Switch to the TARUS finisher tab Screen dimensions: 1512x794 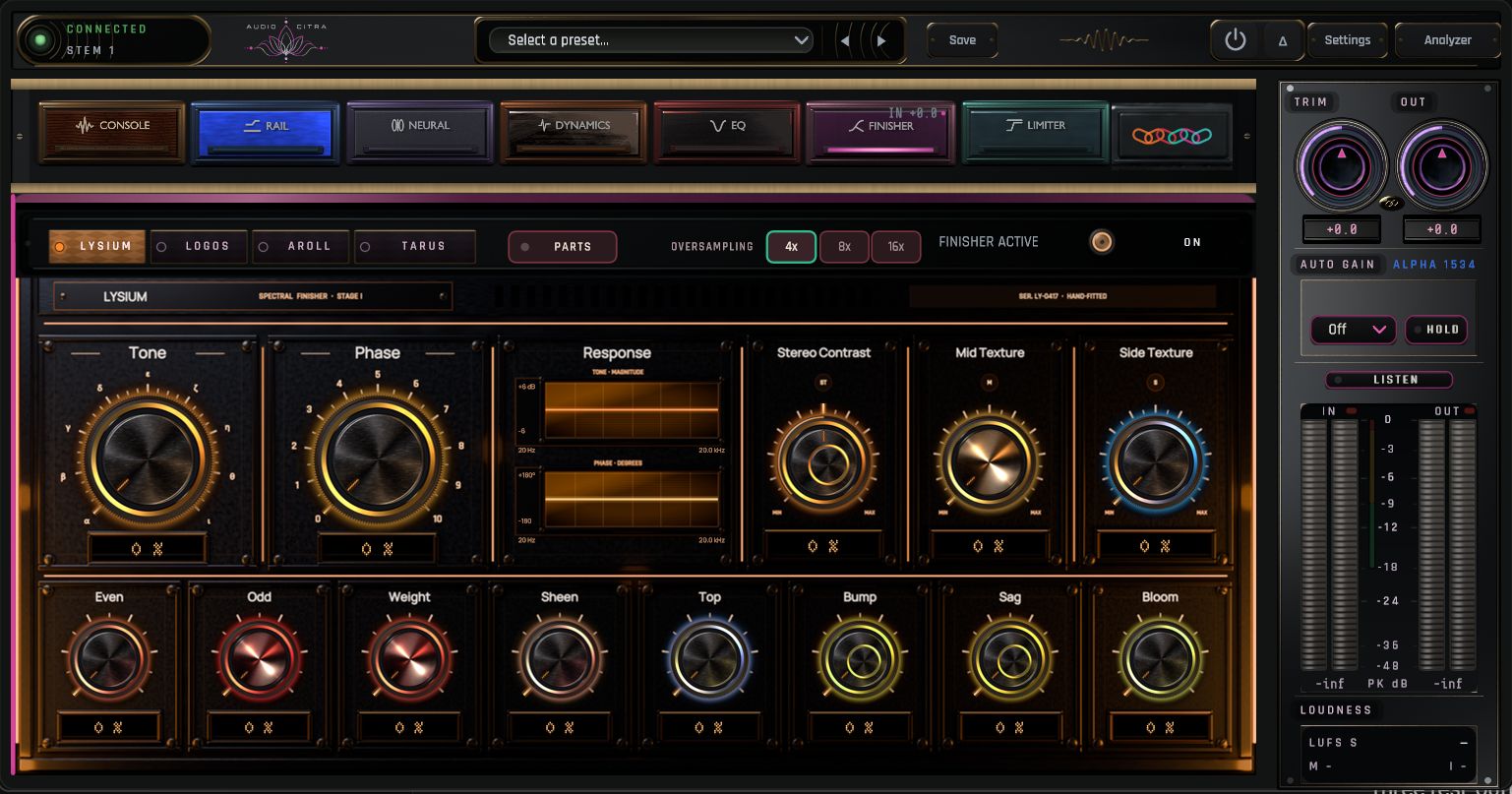[x=415, y=246]
